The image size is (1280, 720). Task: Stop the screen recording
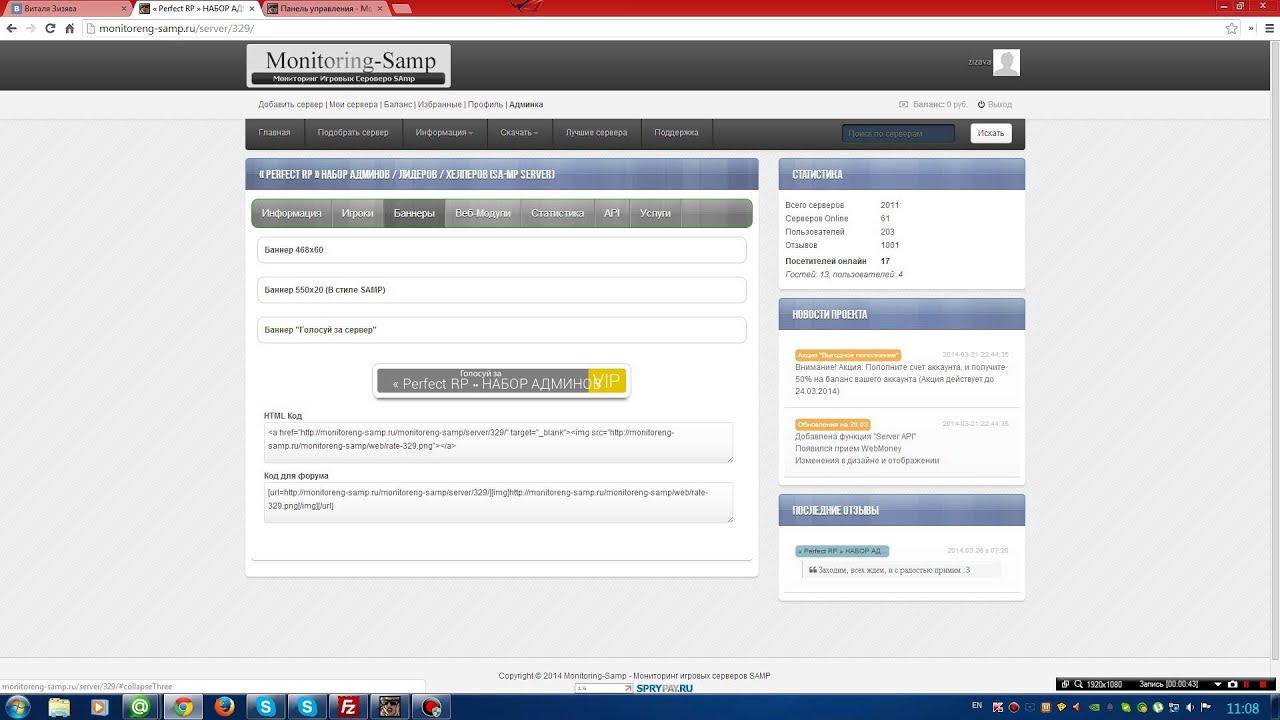click(x=1264, y=684)
